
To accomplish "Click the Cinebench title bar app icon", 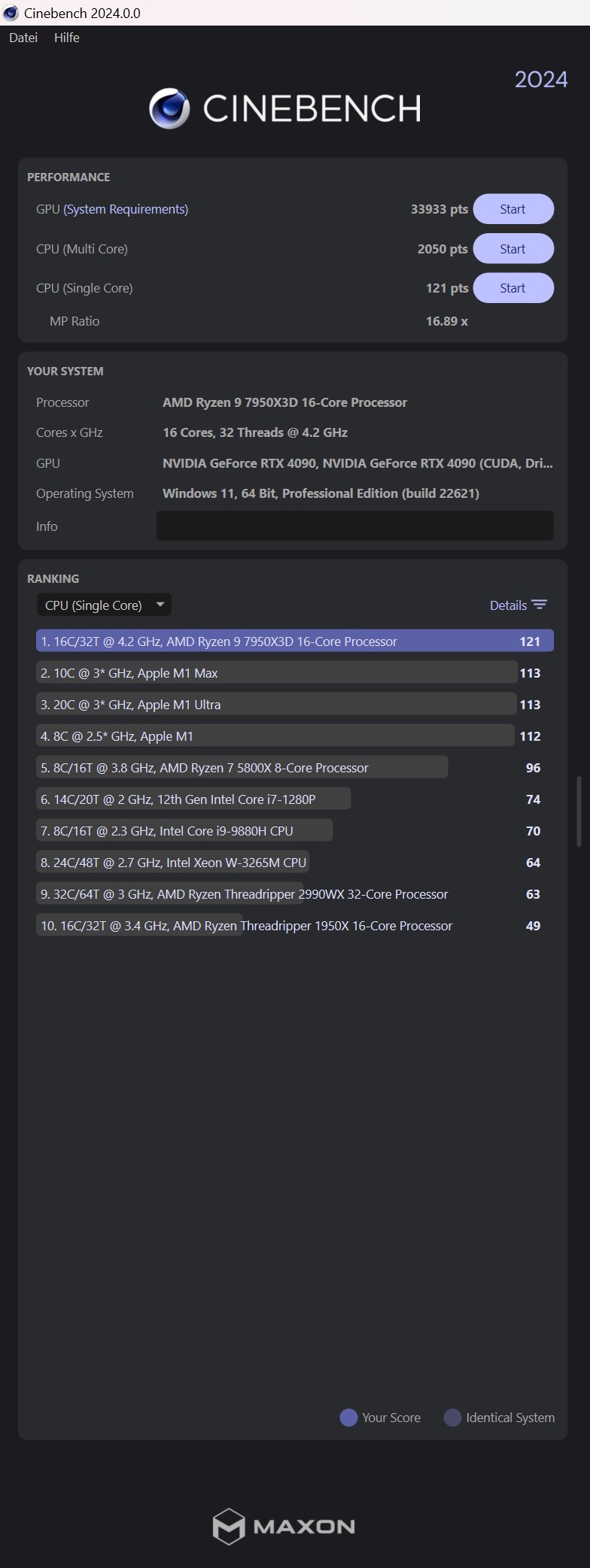I will coord(11,13).
